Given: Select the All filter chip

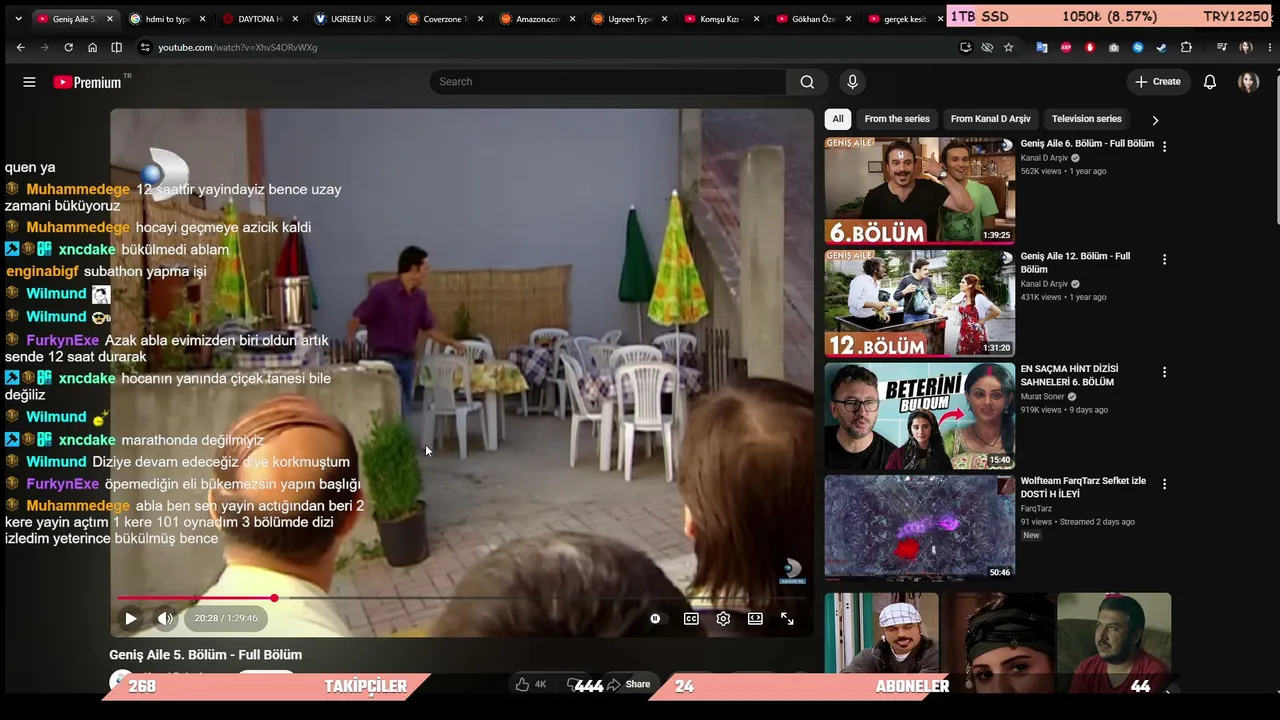Looking at the screenshot, I should (x=838, y=119).
